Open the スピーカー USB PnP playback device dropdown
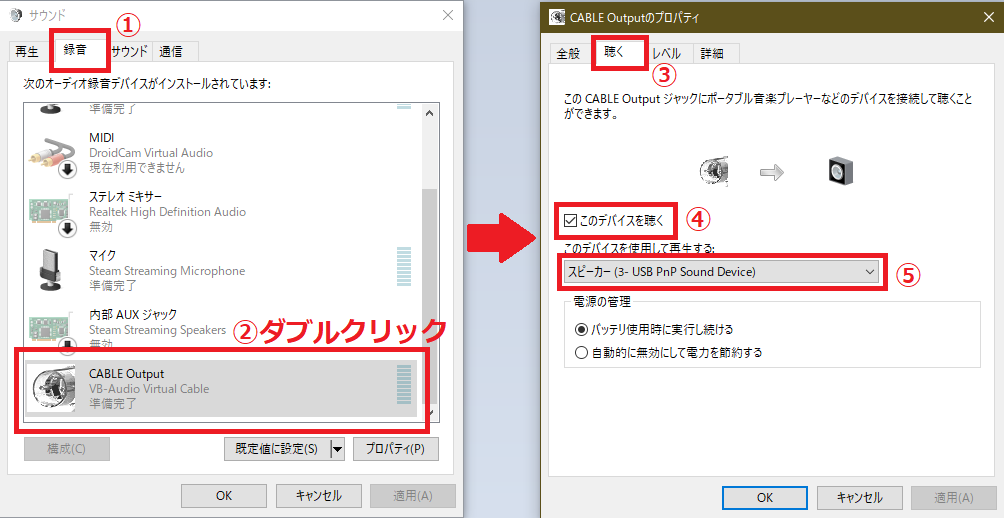Screen dimensions: 1004x519 [x=721, y=272]
